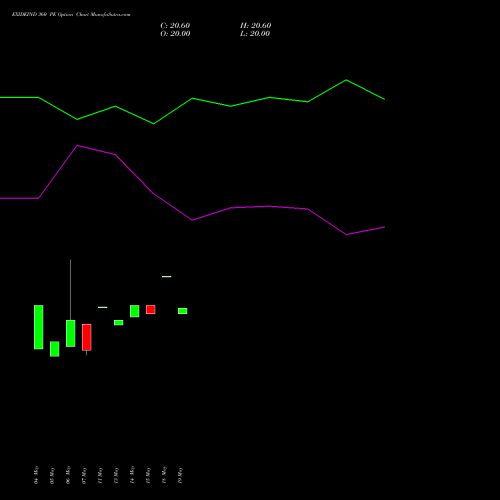
Task: Click the 'O: 20.00' open value
Action: [175, 33]
